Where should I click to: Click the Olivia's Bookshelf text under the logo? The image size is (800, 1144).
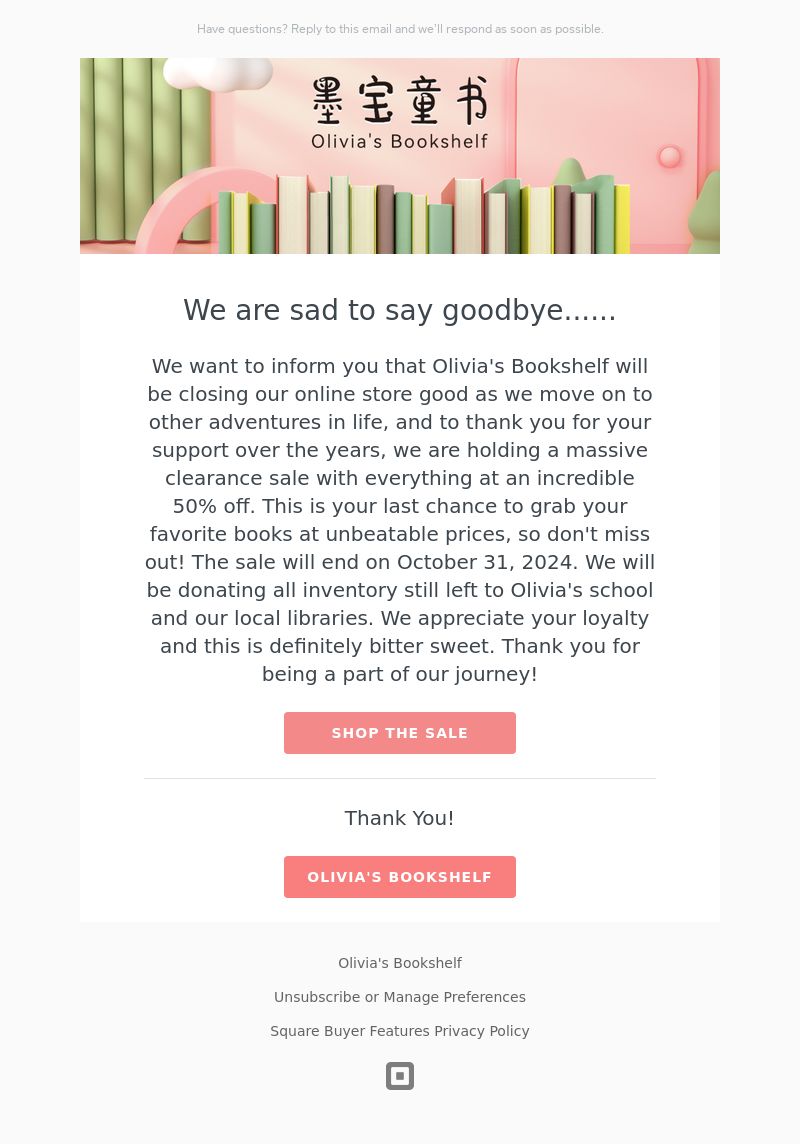tap(400, 142)
